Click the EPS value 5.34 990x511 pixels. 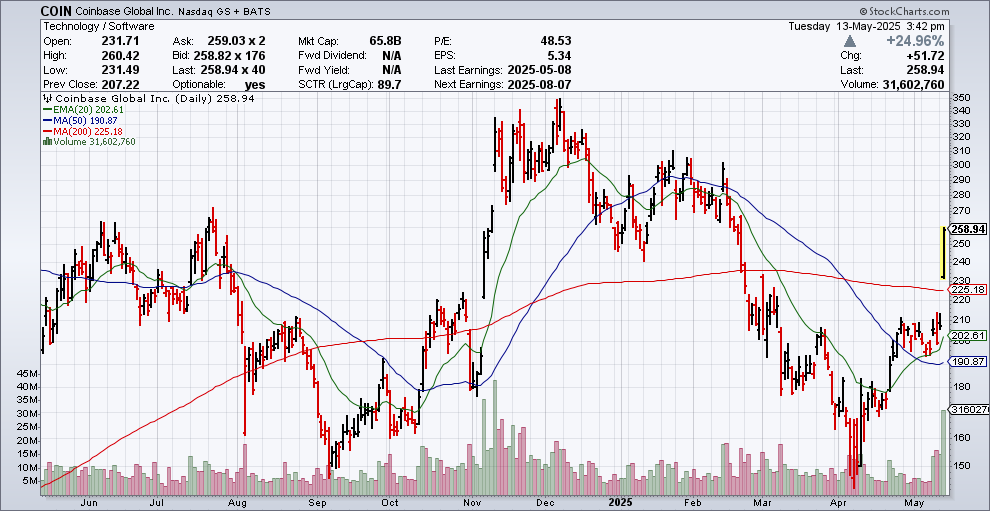[x=560, y=56]
